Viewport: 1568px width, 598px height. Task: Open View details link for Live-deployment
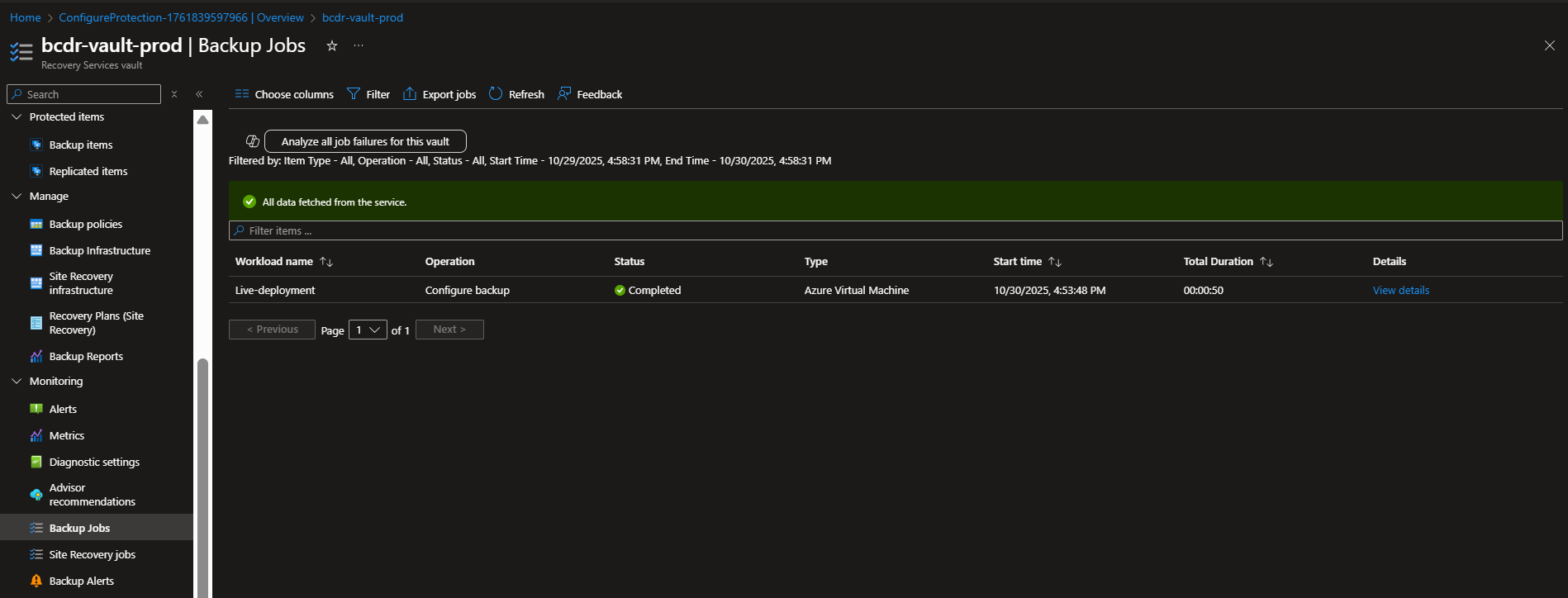point(1400,291)
